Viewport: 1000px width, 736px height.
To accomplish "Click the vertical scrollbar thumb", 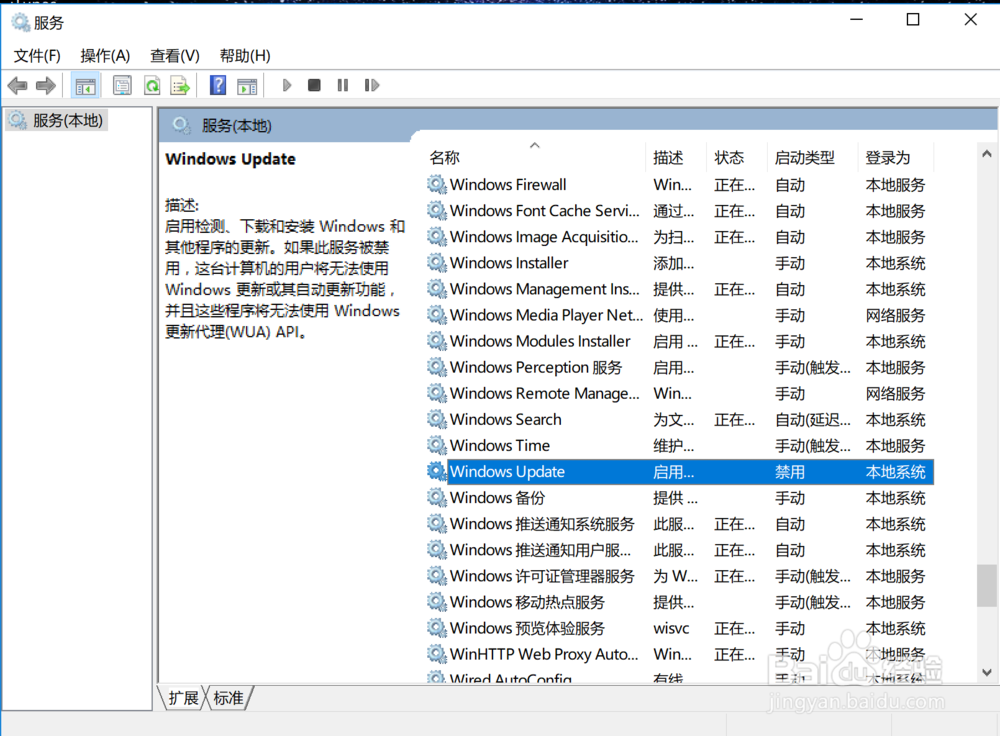I will (x=987, y=585).
